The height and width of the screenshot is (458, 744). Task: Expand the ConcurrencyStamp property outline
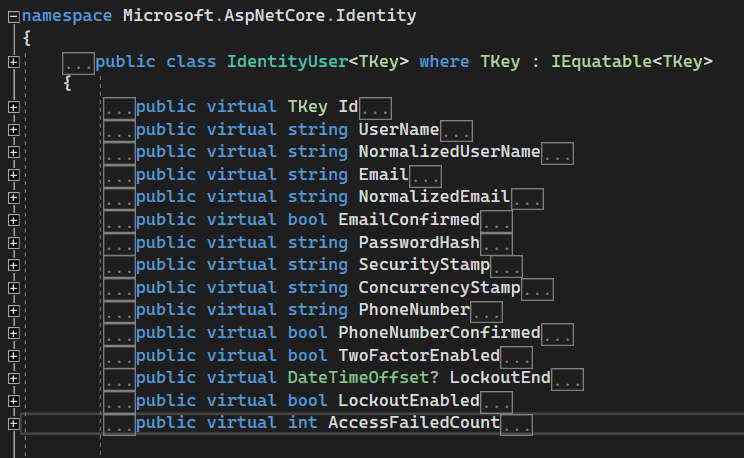14,288
